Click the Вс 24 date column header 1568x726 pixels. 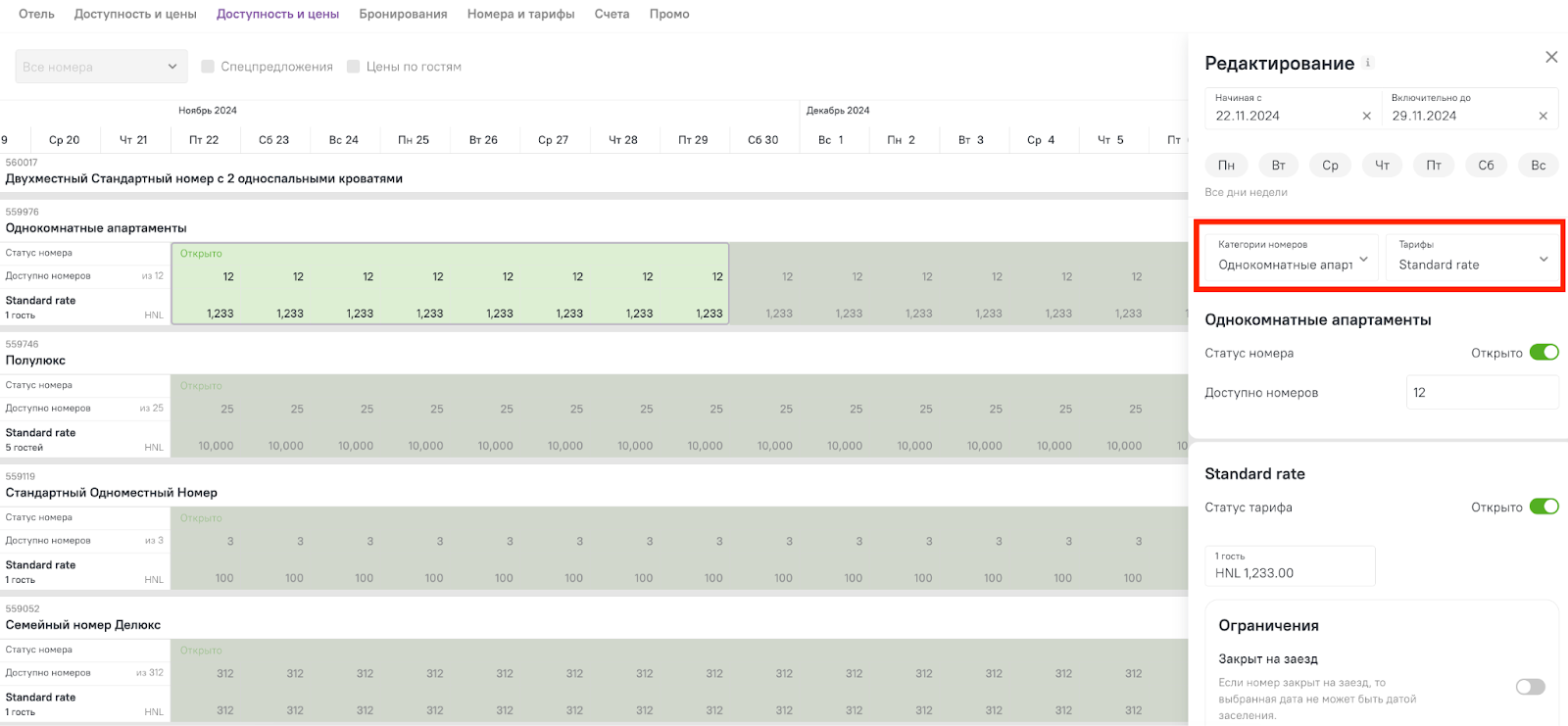click(344, 140)
